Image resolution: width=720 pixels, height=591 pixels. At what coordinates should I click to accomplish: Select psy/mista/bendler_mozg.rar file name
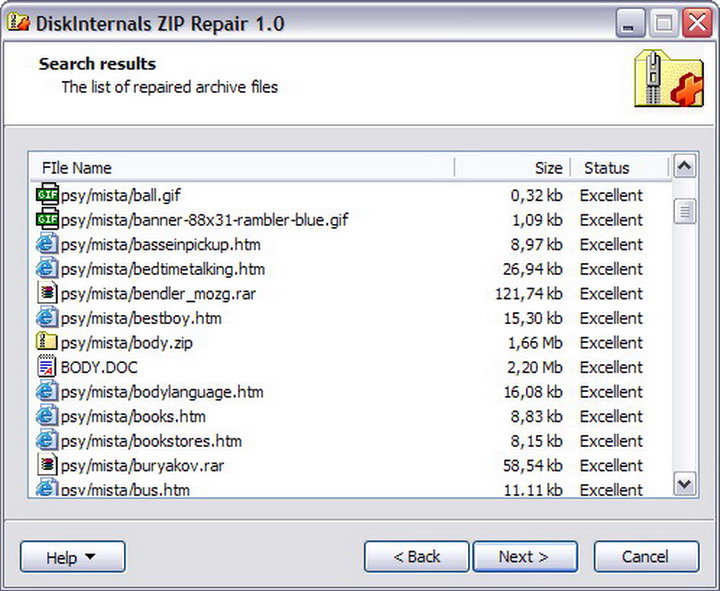(x=158, y=294)
